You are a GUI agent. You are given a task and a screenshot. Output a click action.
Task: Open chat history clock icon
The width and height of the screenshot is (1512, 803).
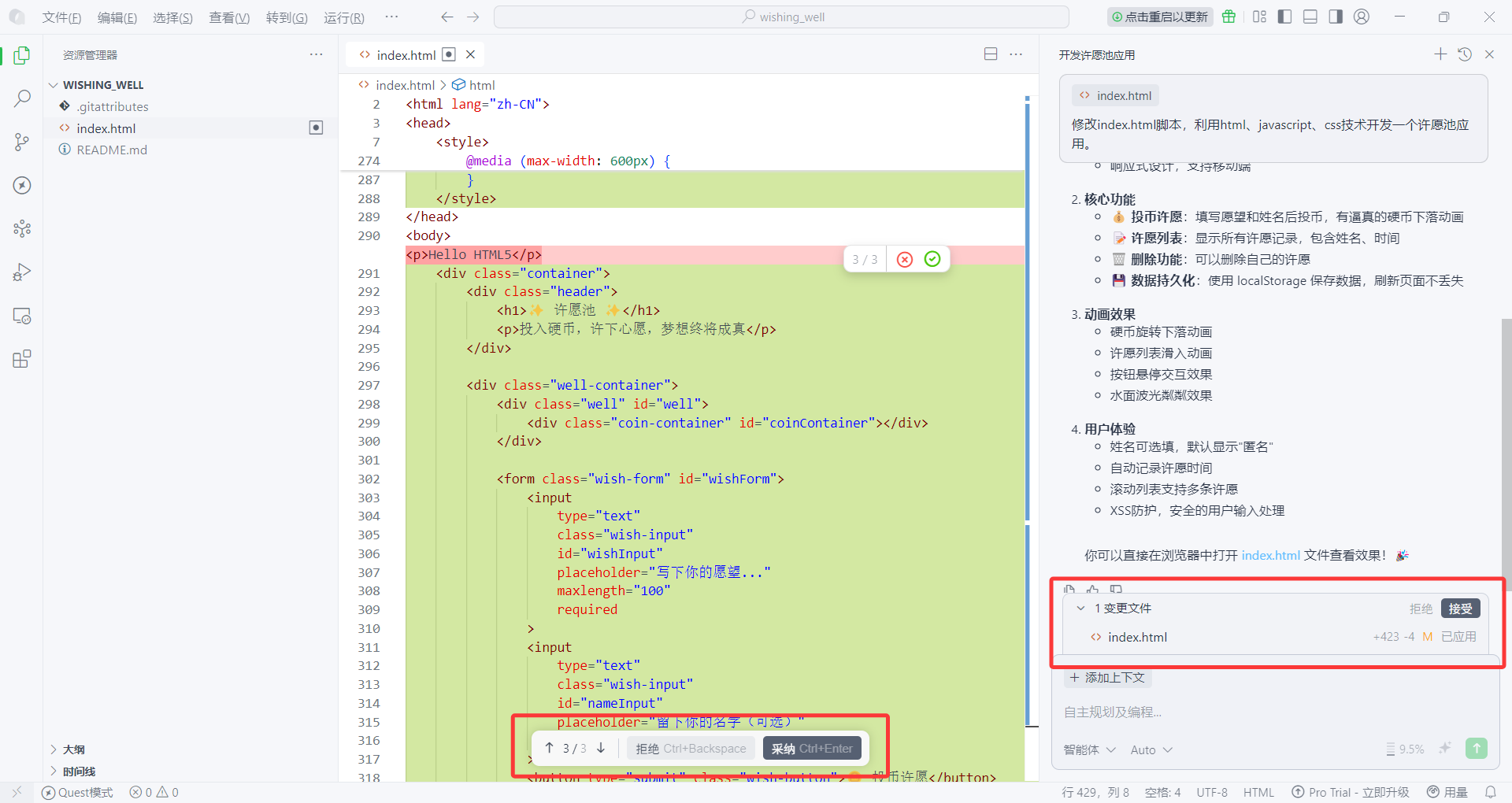(1465, 54)
